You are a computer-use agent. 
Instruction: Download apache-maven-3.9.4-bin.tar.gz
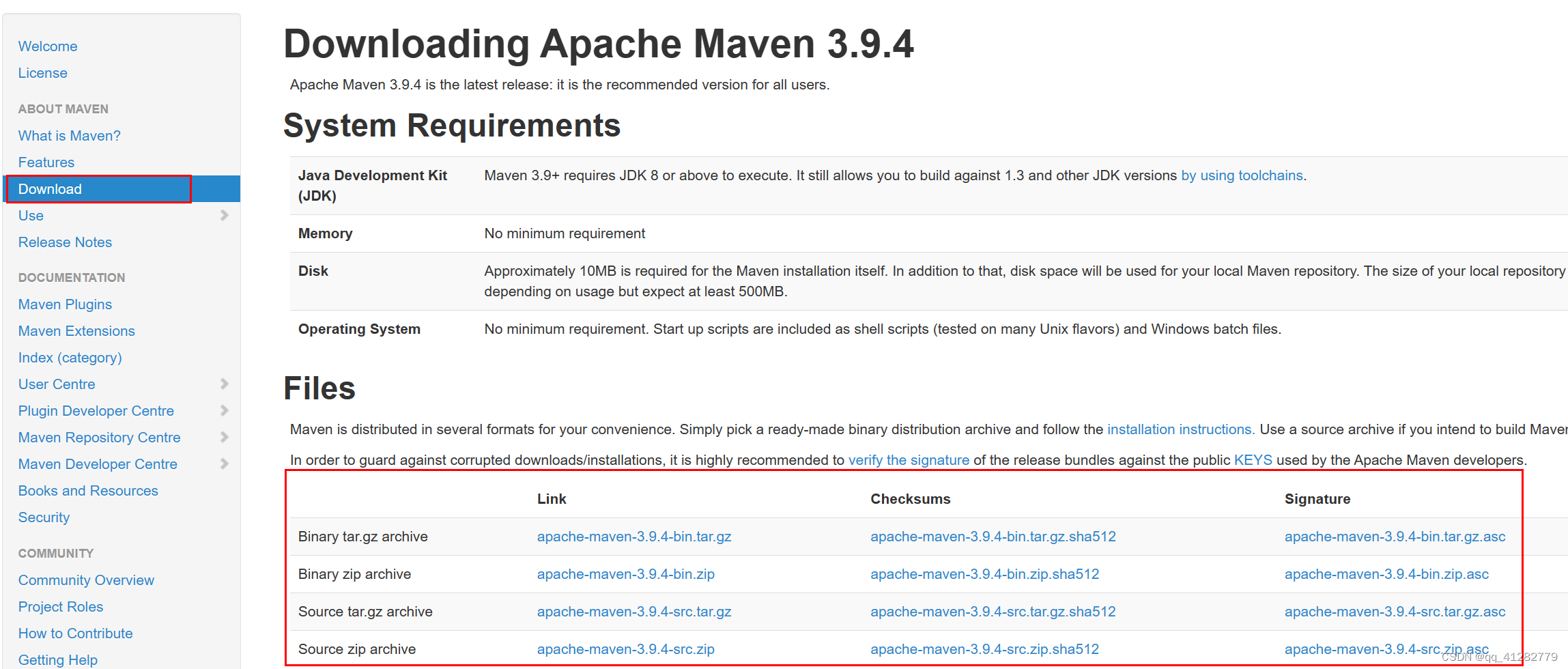point(634,537)
